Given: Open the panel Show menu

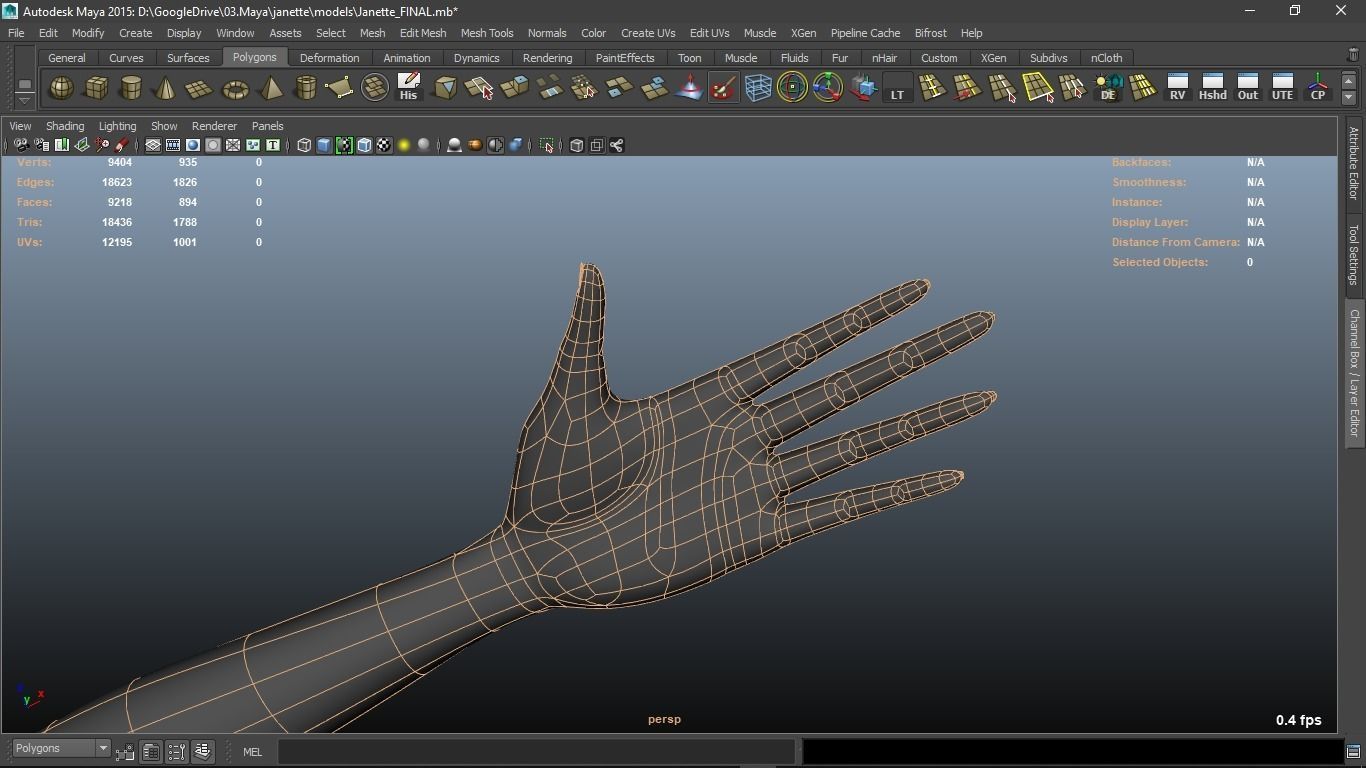Looking at the screenshot, I should tap(164, 126).
